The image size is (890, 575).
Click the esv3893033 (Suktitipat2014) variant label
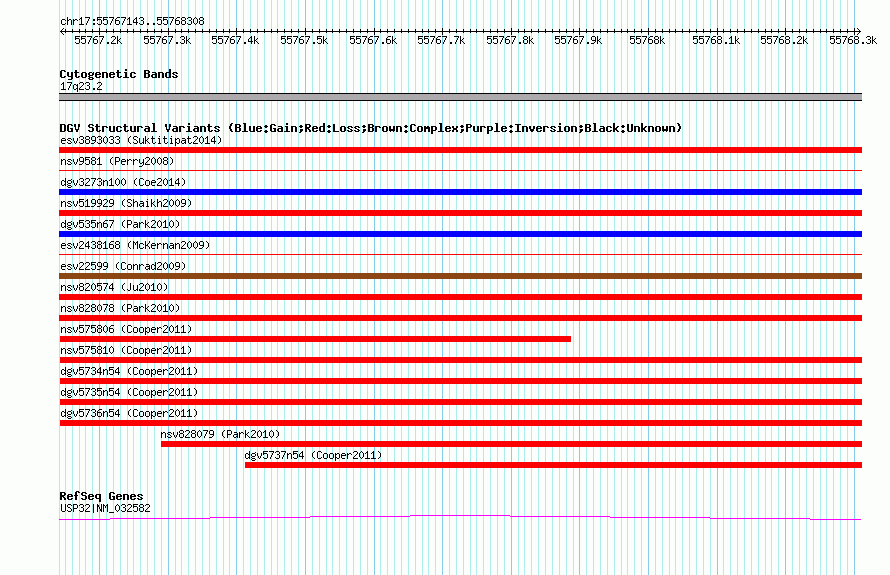pyautogui.click(x=141, y=140)
